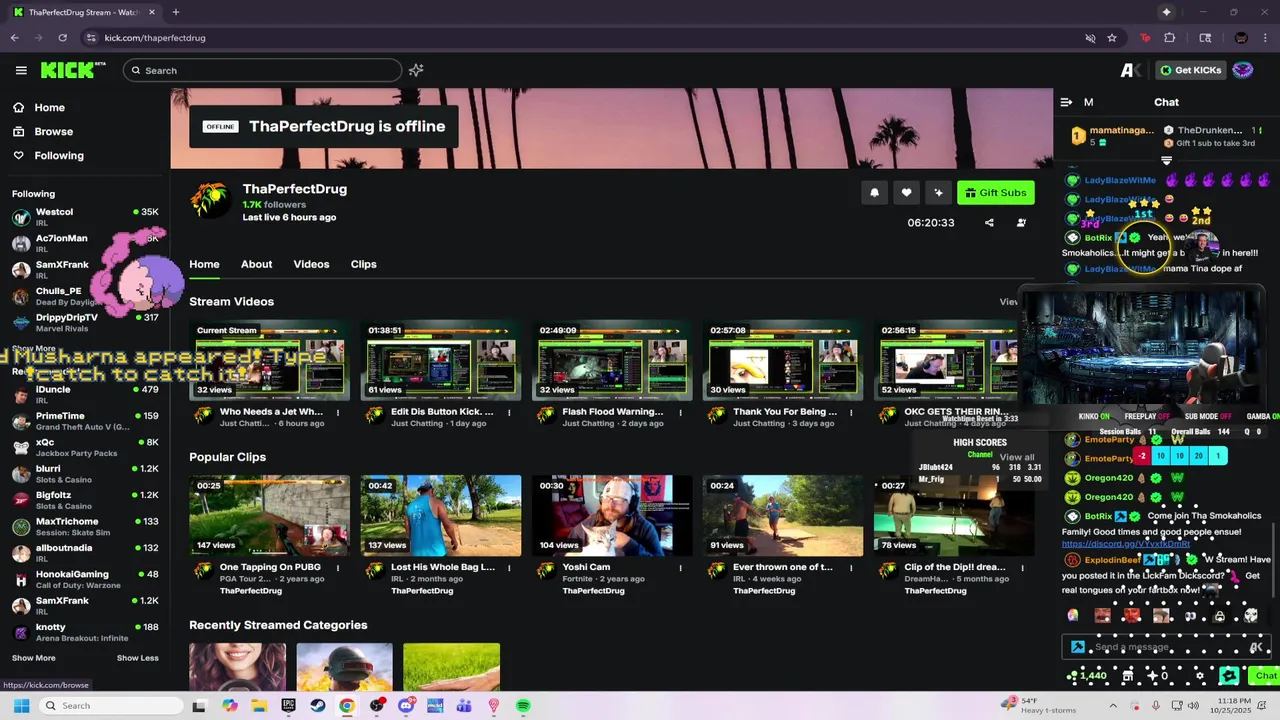Click the Send a message chat input
This screenshot has height=720, width=1280.
(x=1165, y=647)
